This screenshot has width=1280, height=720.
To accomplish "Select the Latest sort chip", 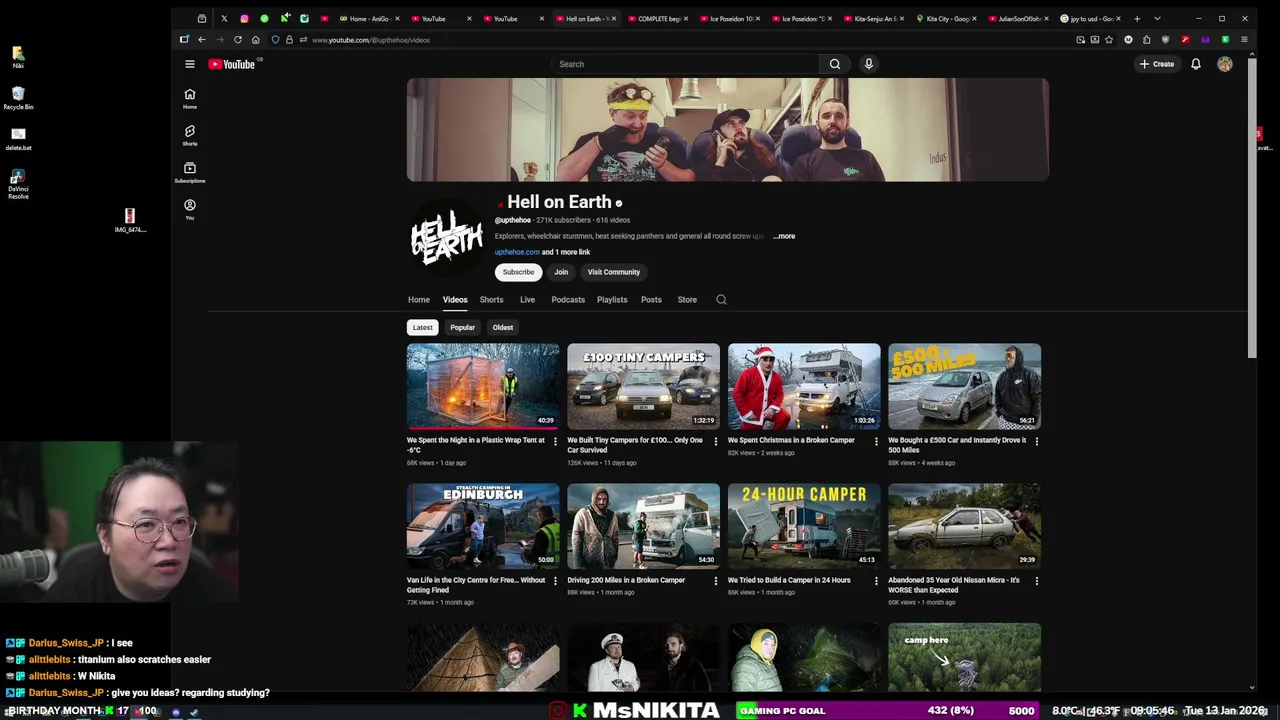I will (423, 327).
